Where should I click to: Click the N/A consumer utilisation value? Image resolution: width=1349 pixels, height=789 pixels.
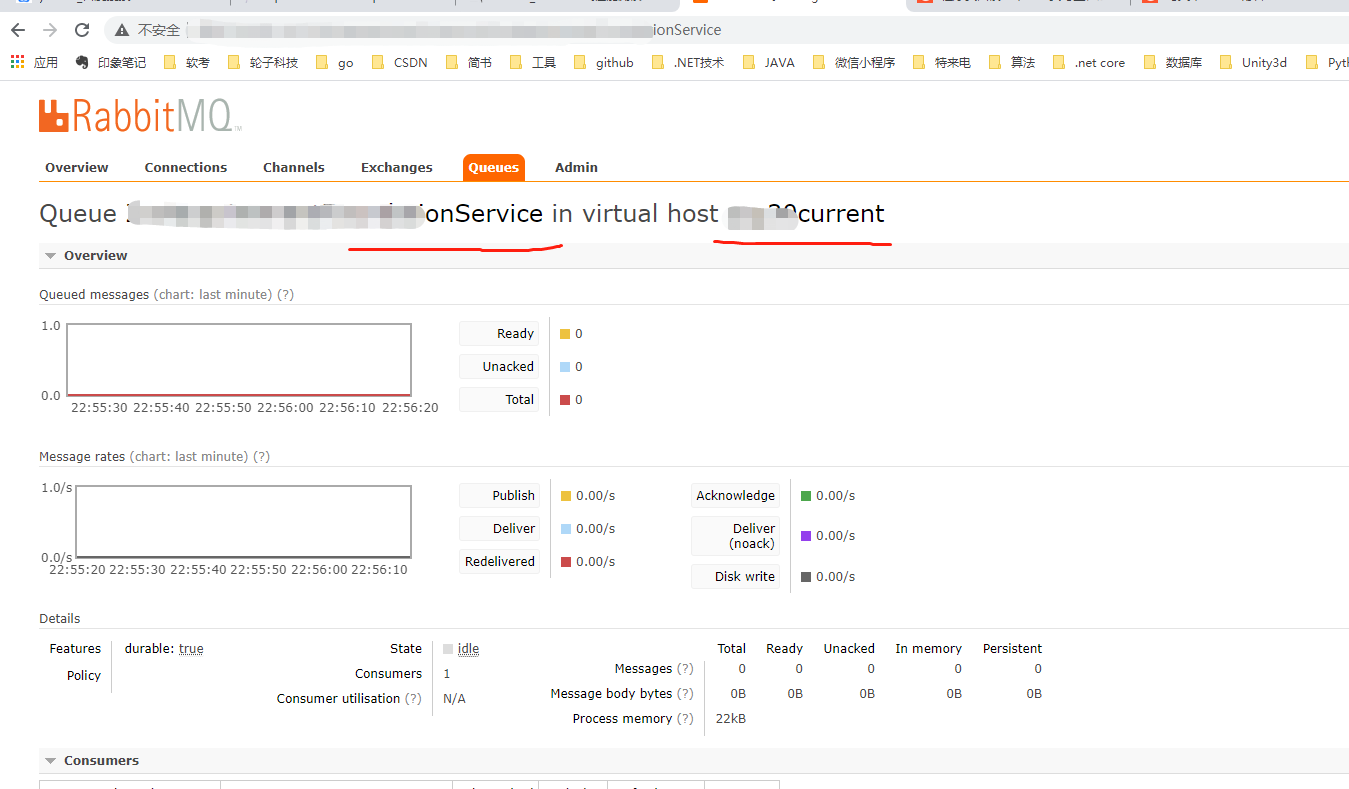455,698
